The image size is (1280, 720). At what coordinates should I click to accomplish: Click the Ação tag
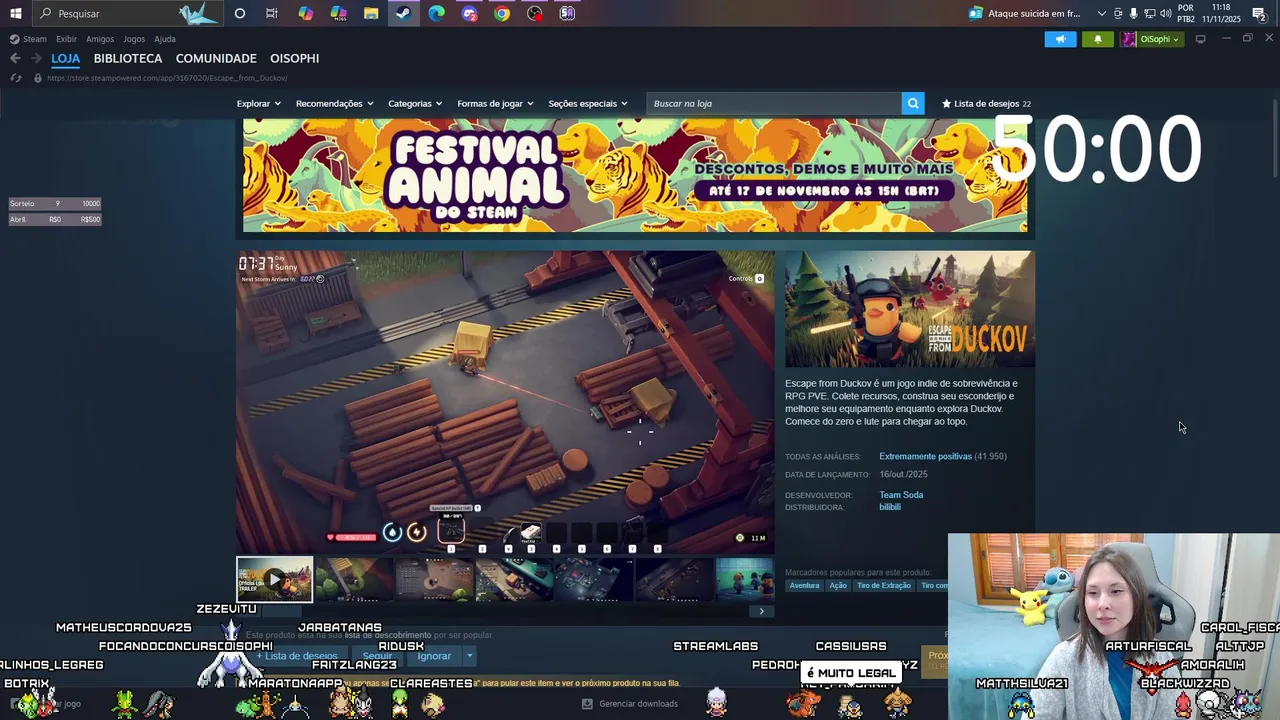point(838,586)
